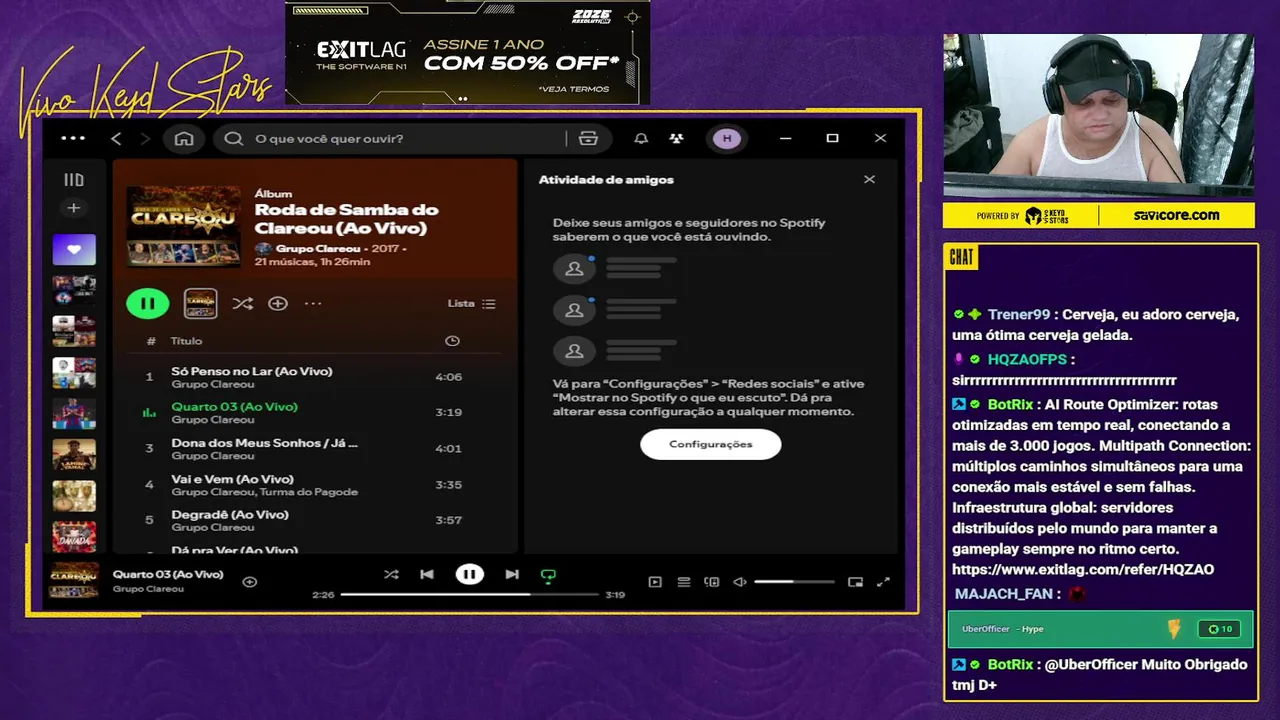
Task: Click the 'Configurações' button
Action: click(x=711, y=444)
